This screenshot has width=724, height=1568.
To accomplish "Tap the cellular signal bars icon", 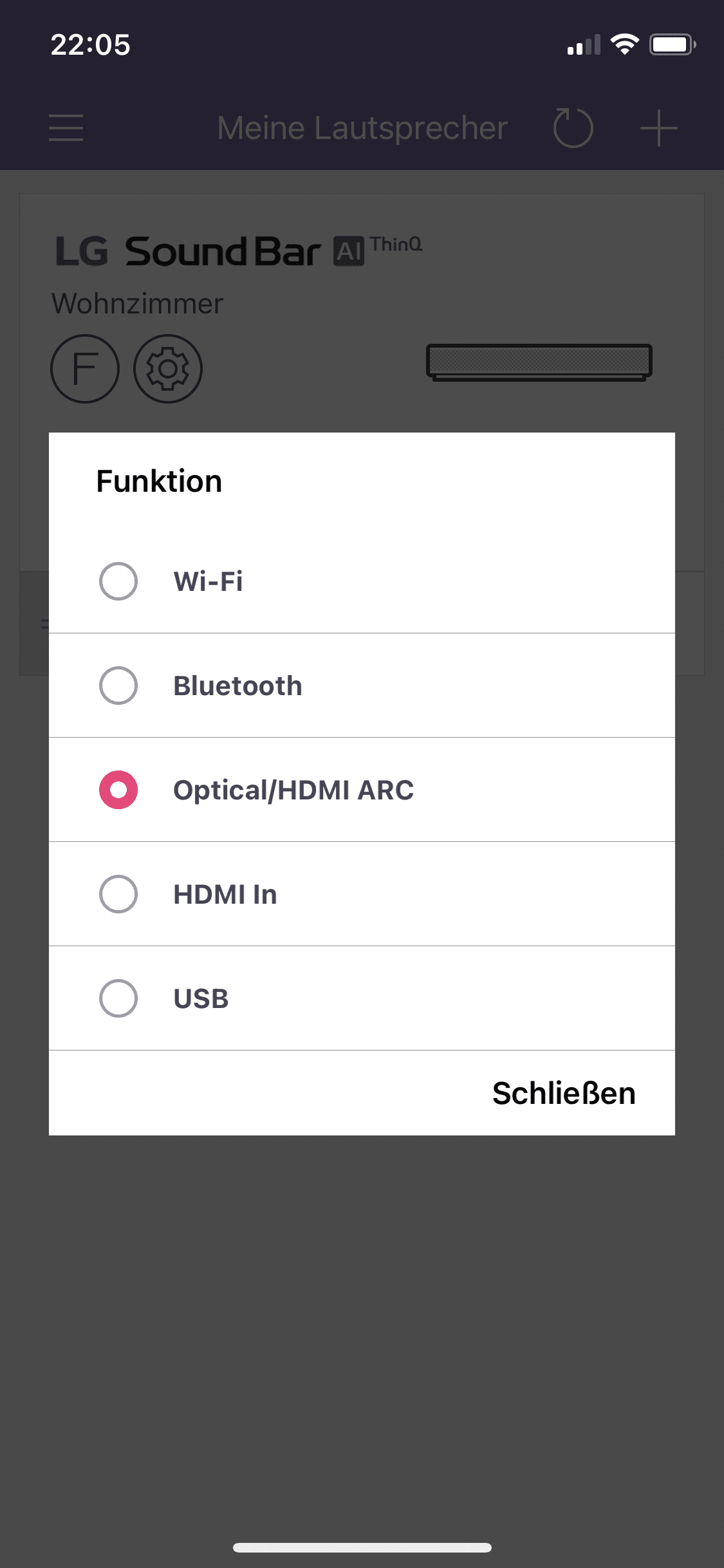I will pos(584,45).
